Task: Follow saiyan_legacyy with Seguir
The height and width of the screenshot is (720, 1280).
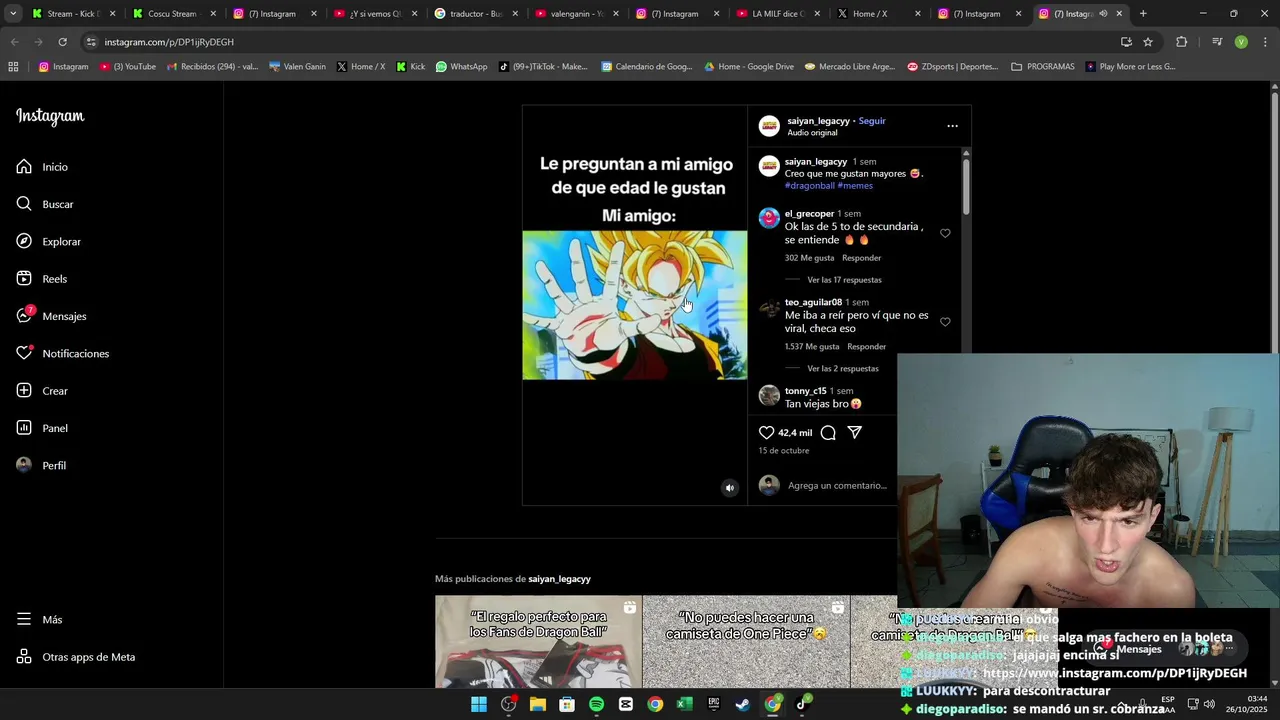Action: [x=872, y=121]
